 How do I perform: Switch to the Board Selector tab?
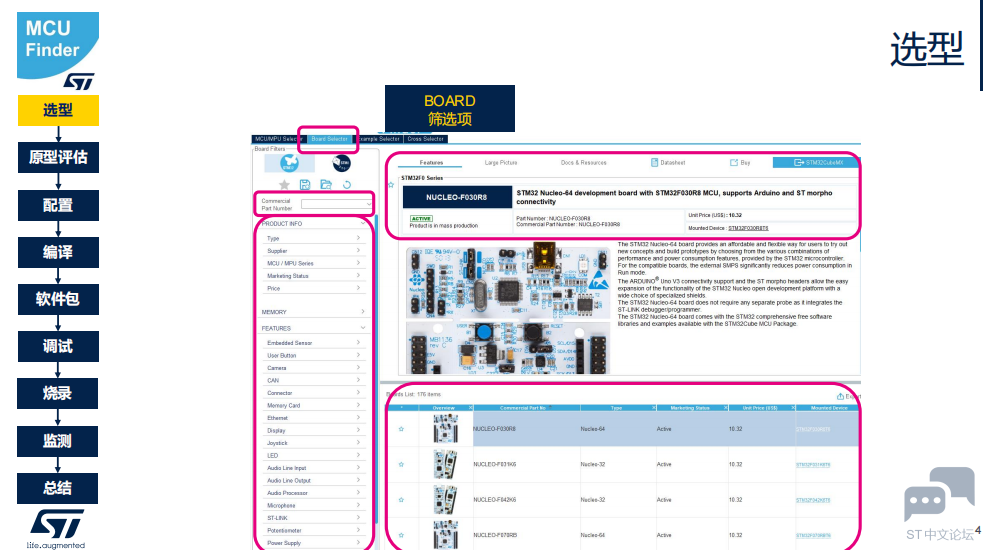point(329,139)
